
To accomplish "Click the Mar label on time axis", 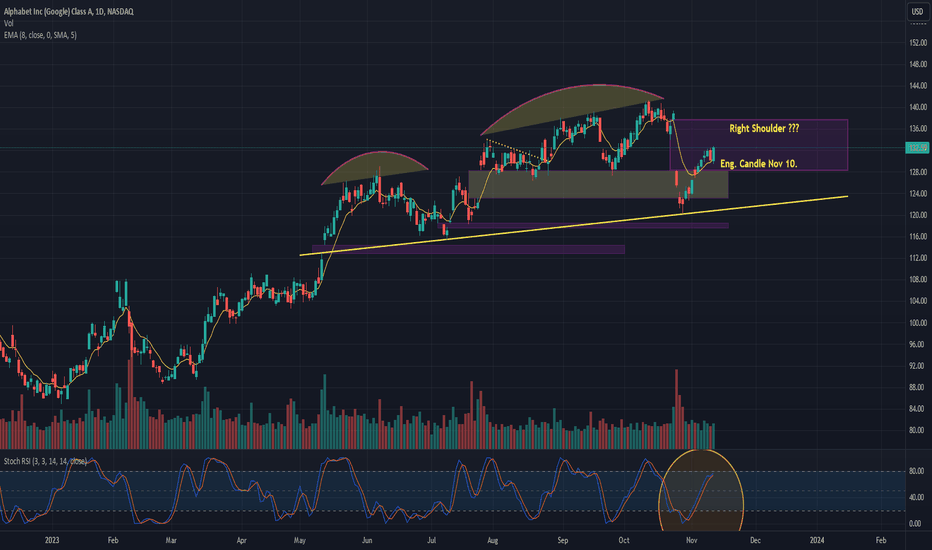I will (171, 540).
